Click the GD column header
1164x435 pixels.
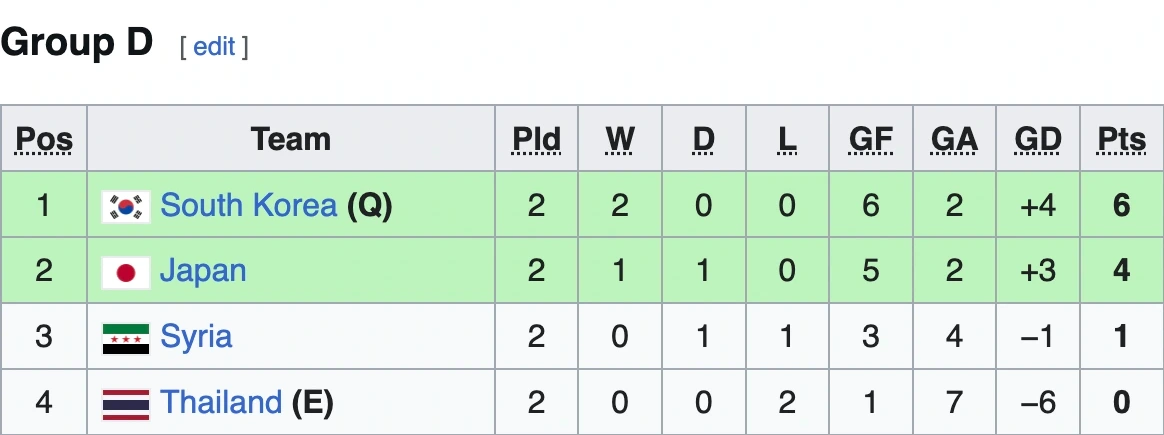(x=1038, y=139)
